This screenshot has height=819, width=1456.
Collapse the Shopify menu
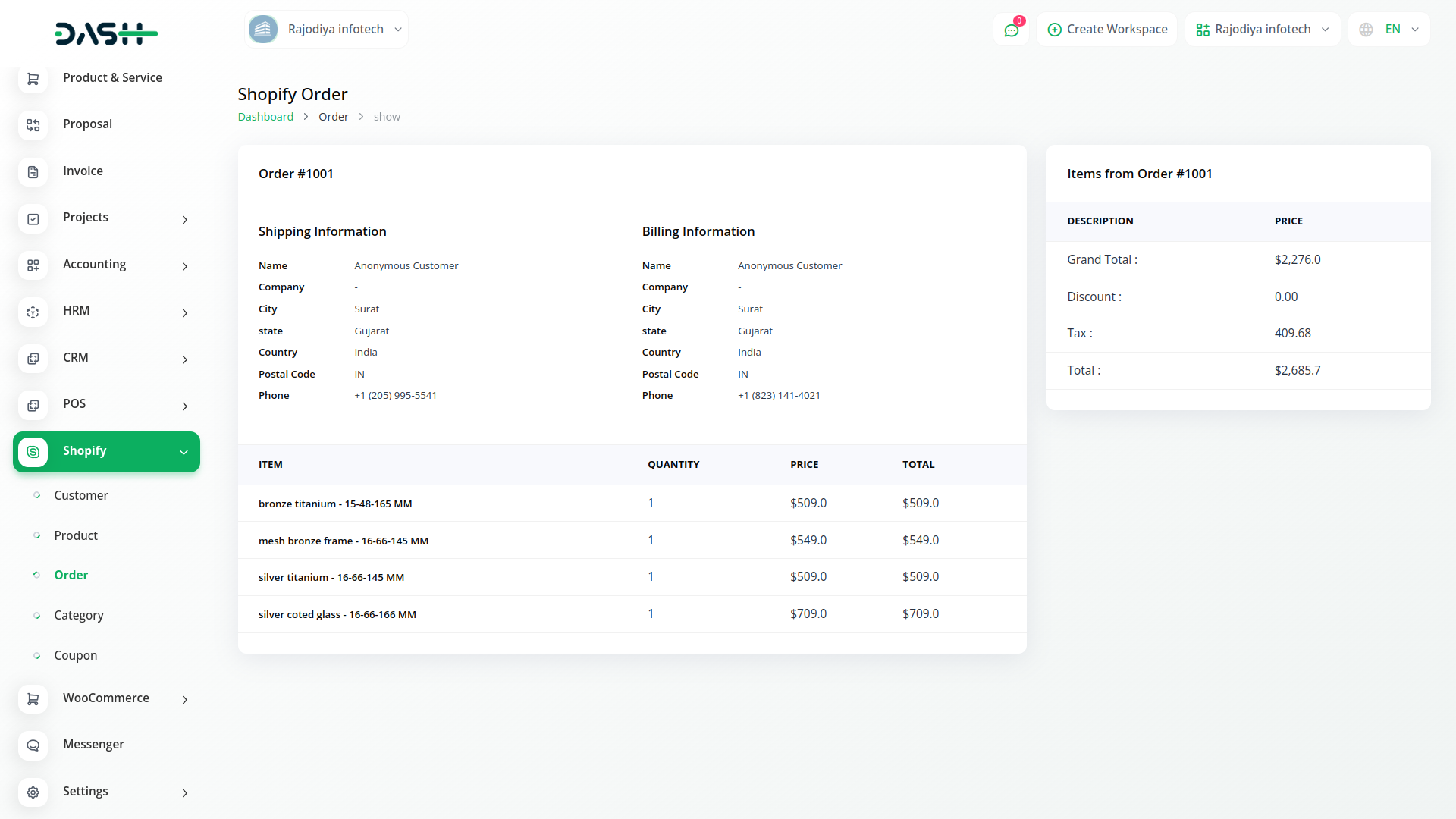pyautogui.click(x=184, y=452)
